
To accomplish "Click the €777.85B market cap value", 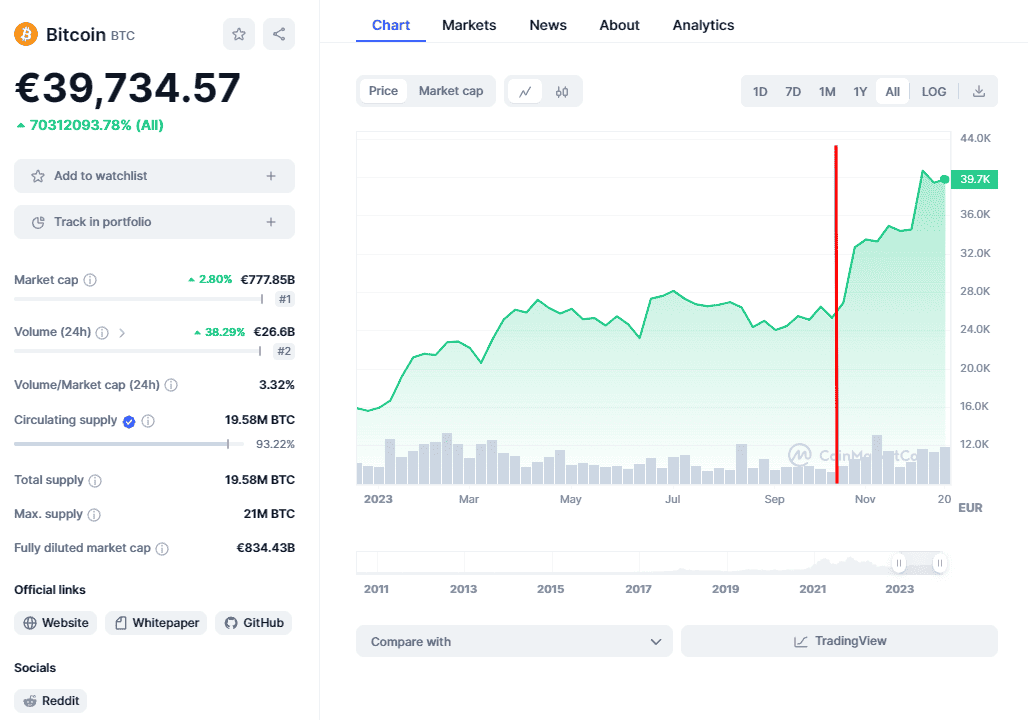I will [x=267, y=280].
